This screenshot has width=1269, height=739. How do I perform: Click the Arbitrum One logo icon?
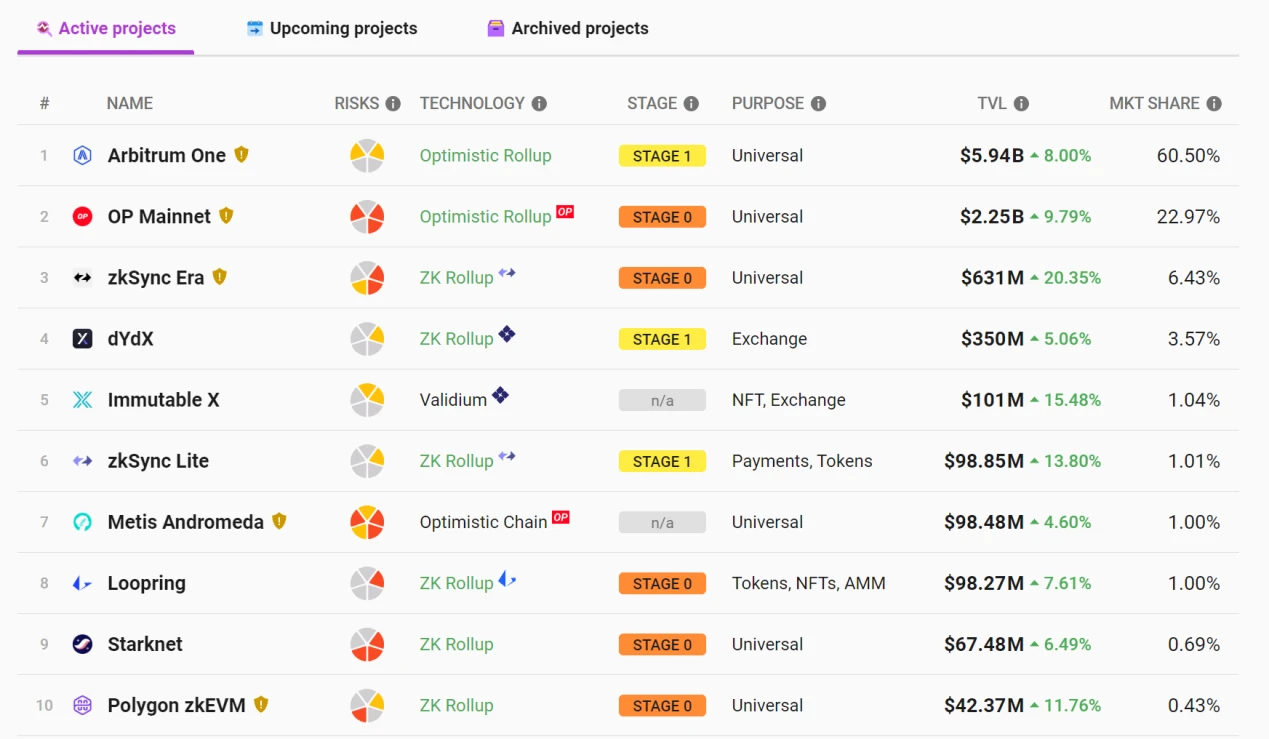click(83, 155)
